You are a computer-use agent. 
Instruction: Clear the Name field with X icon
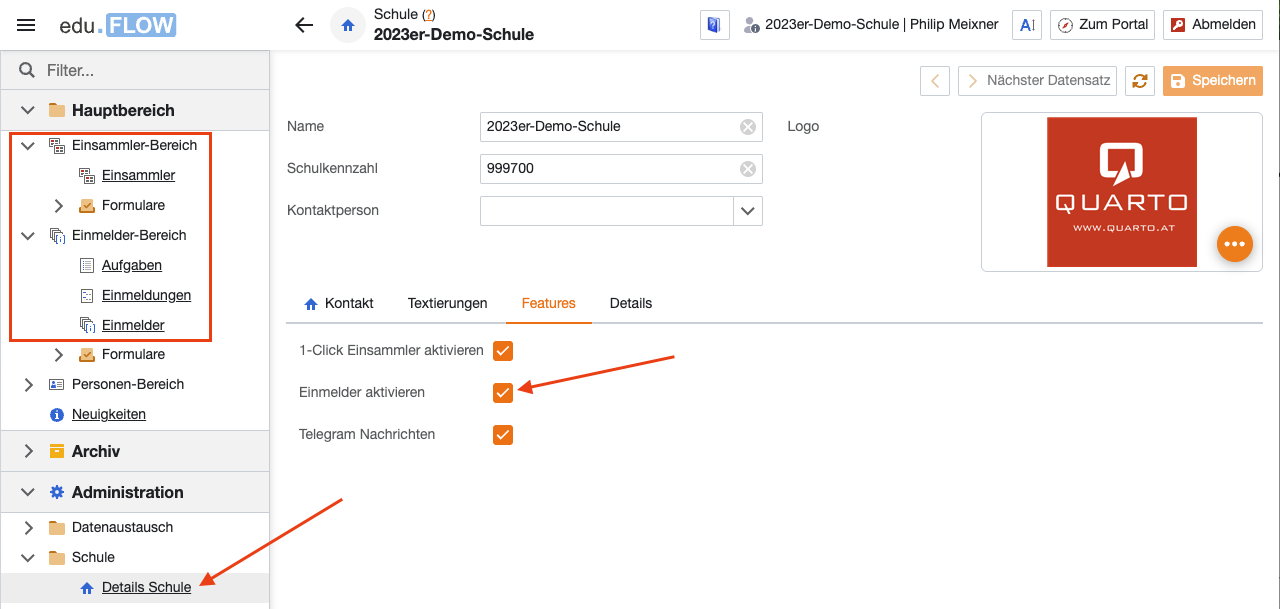coord(747,127)
